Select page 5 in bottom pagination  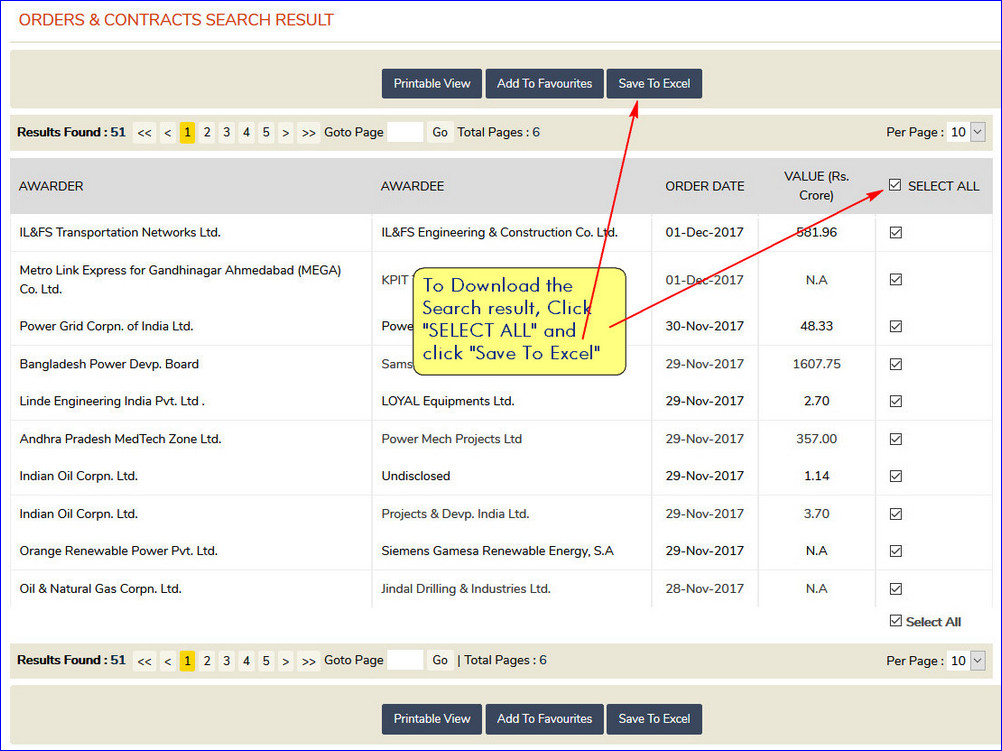point(266,661)
